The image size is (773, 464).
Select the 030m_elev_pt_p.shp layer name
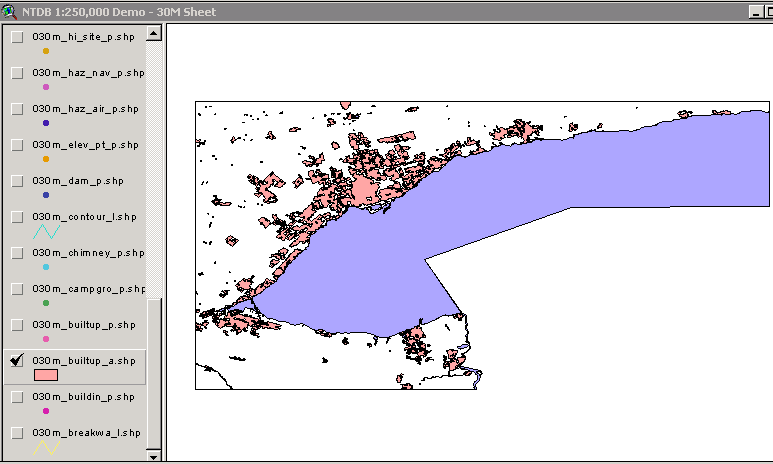pos(85,145)
